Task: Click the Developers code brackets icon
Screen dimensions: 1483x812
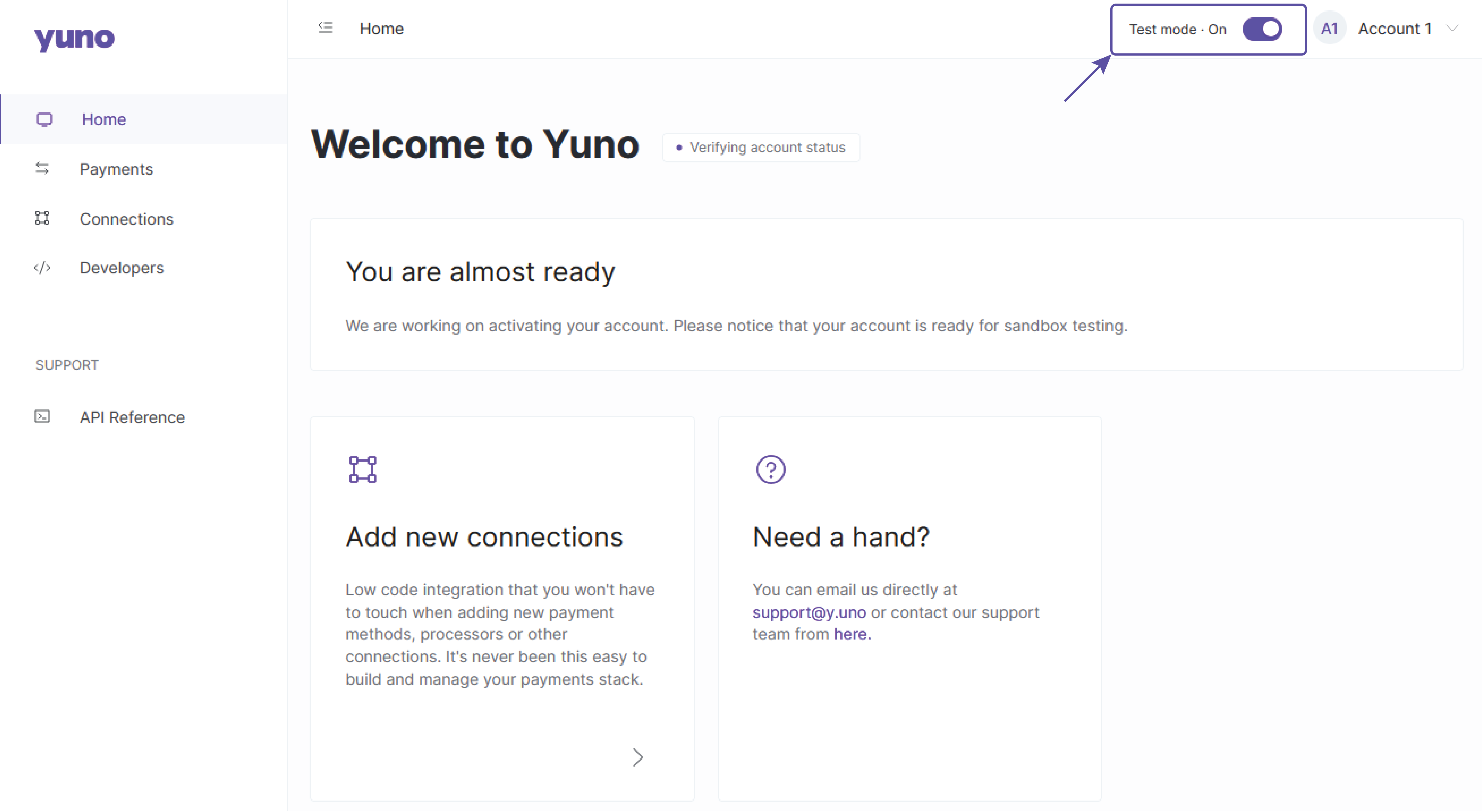Action: [x=42, y=268]
